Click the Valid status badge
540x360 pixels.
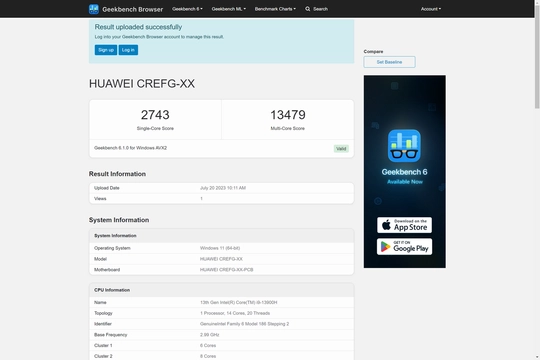coord(341,148)
